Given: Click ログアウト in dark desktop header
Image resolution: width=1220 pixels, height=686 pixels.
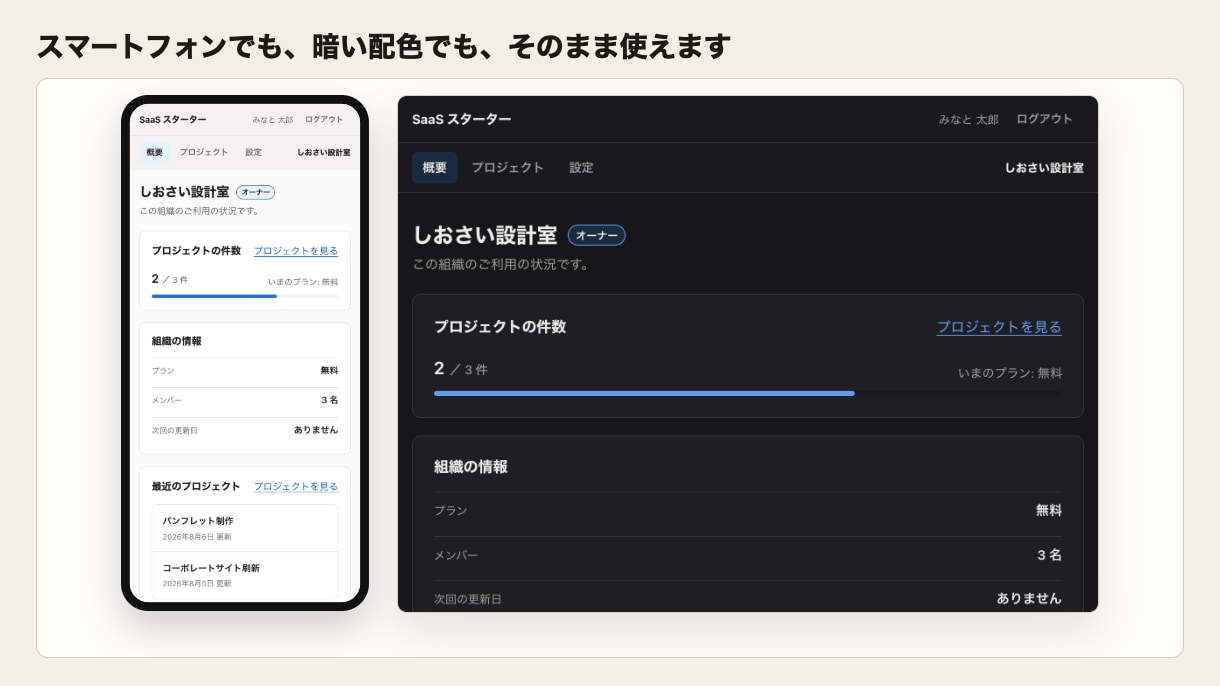Looking at the screenshot, I should click(x=1044, y=119).
